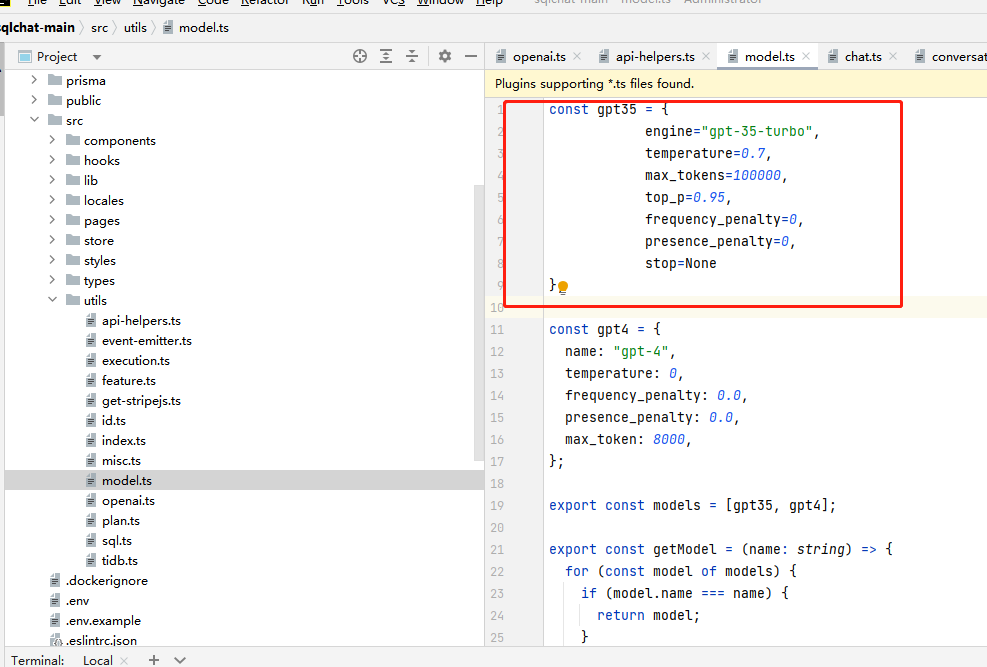Viewport: 987px width, 667px height.
Task: Click the lightbulb quick-fix icon in editor
Action: coord(563,288)
